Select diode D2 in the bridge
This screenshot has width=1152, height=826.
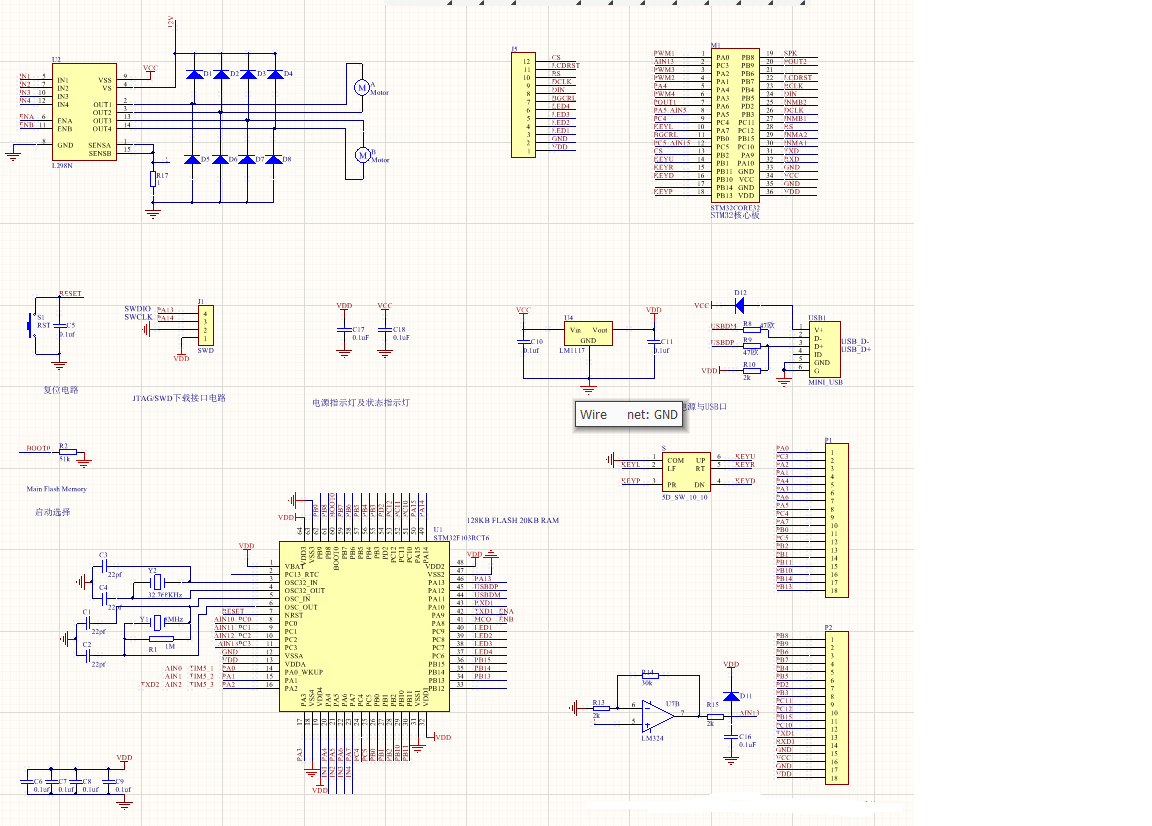click(221, 74)
